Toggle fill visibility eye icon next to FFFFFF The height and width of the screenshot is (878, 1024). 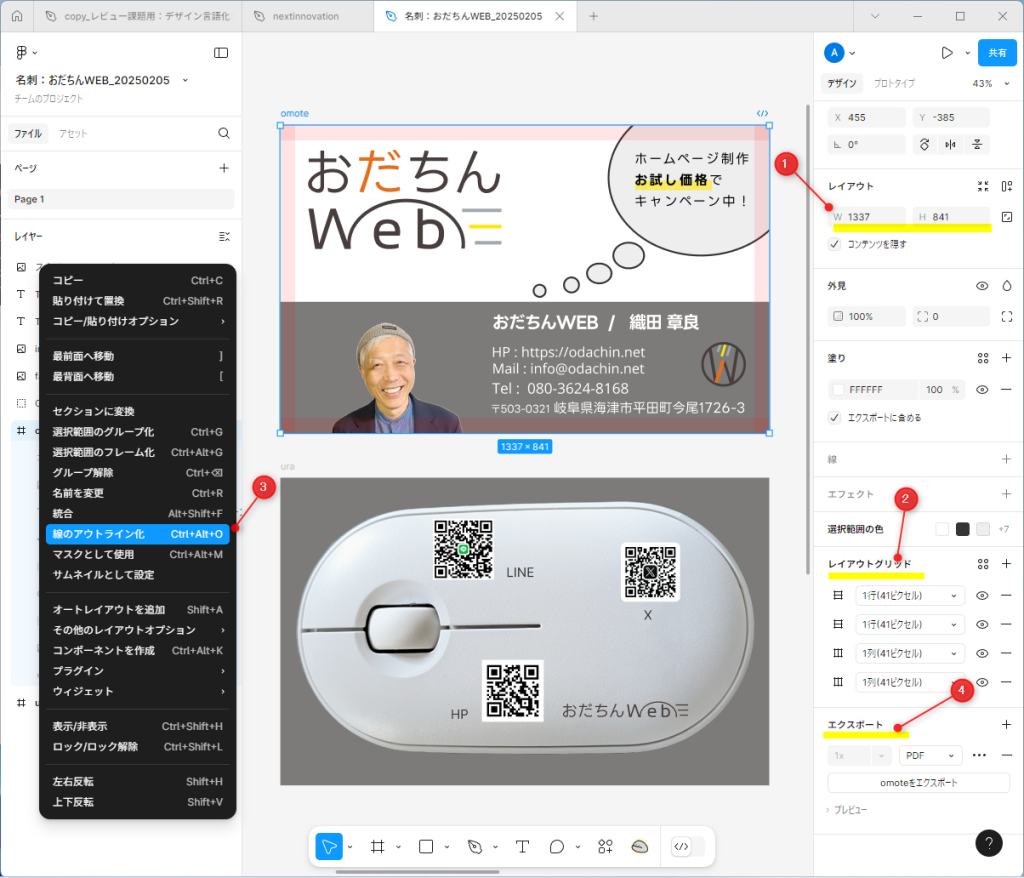[982, 389]
